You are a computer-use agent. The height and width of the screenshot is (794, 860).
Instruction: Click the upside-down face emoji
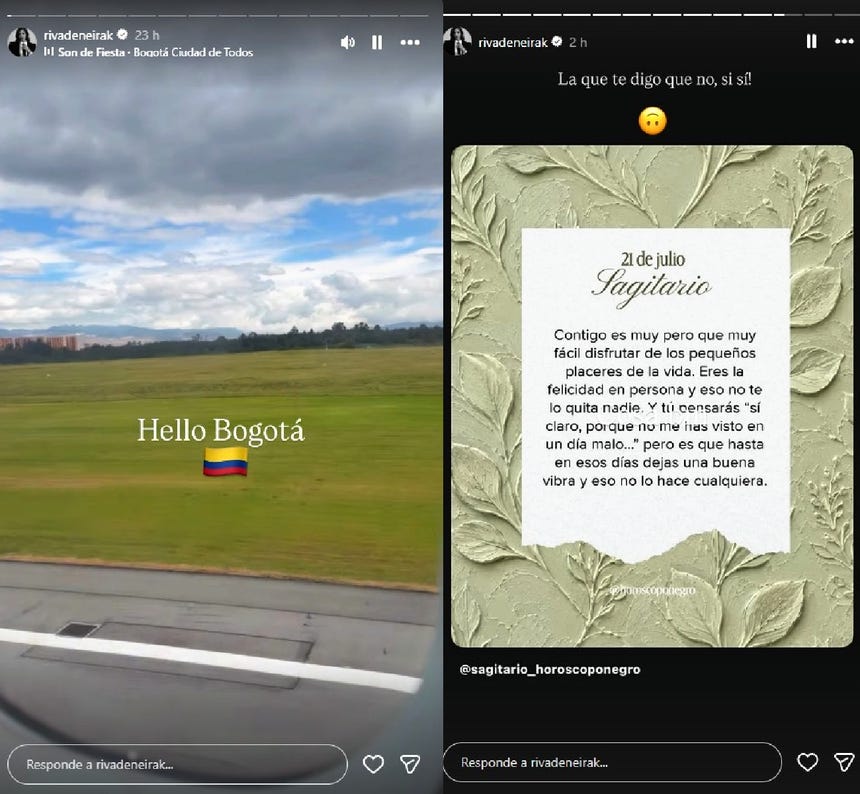[x=653, y=121]
